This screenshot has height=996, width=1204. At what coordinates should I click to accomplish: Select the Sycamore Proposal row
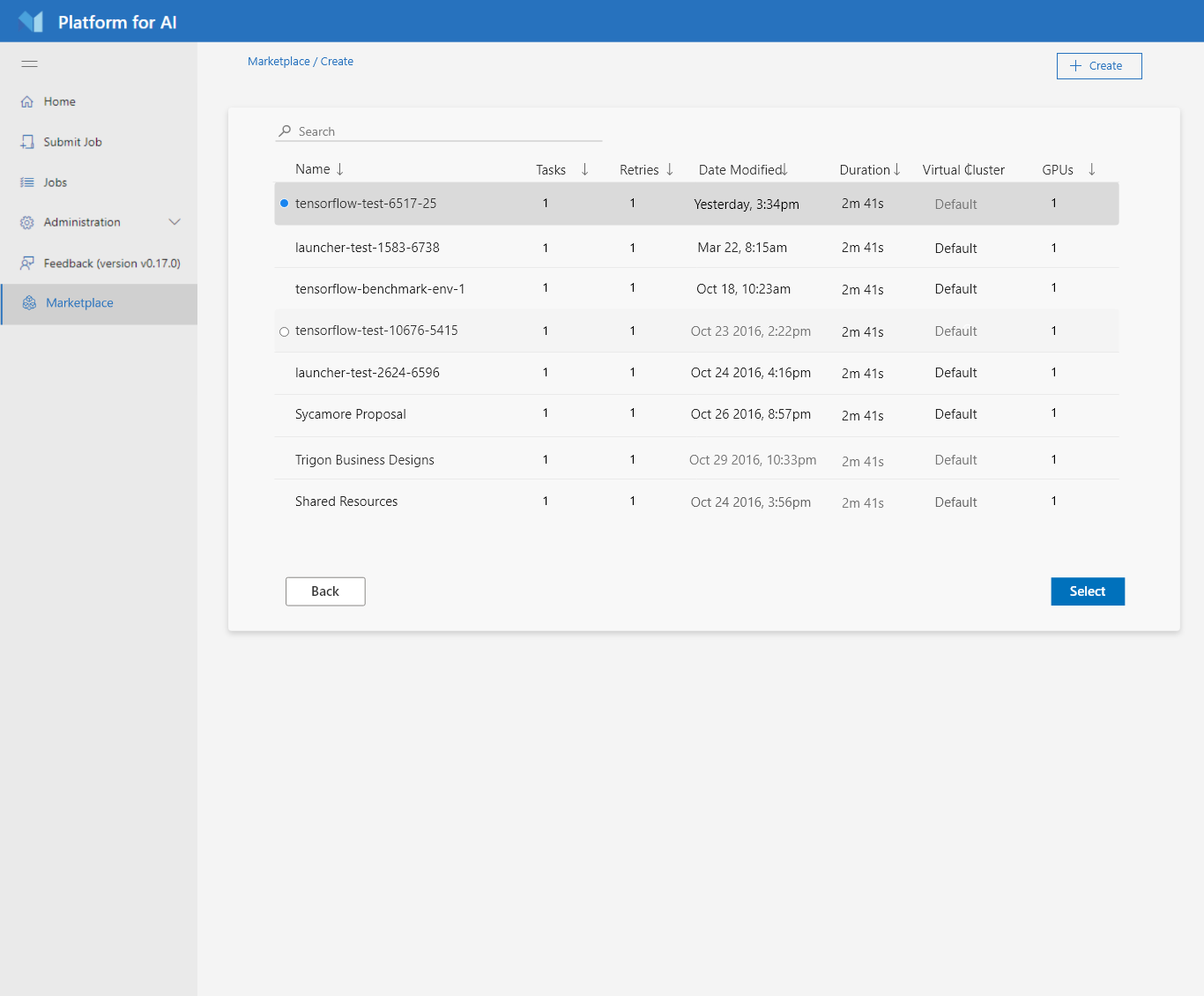point(696,415)
